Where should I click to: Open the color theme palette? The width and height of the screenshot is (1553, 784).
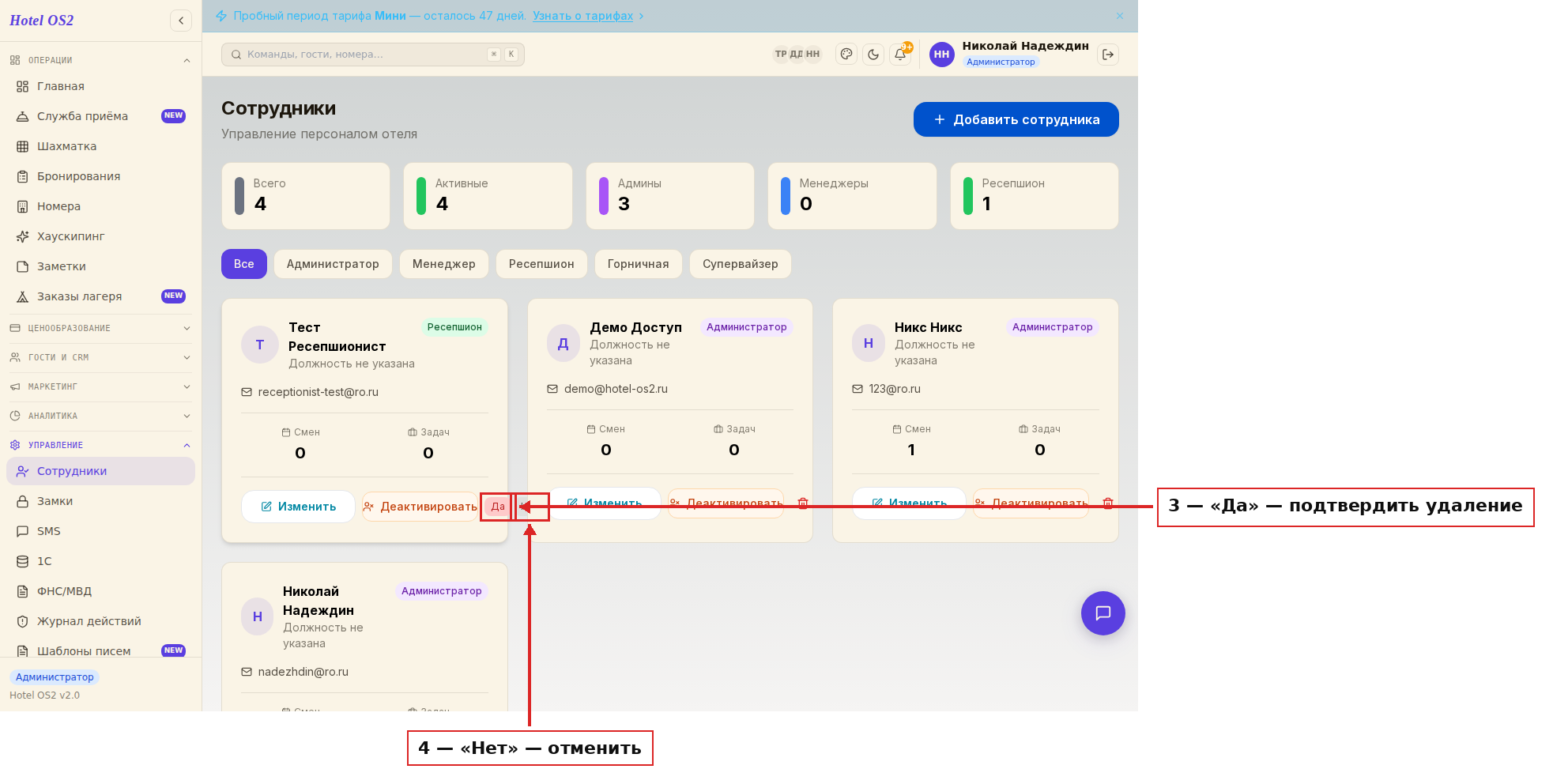point(846,55)
